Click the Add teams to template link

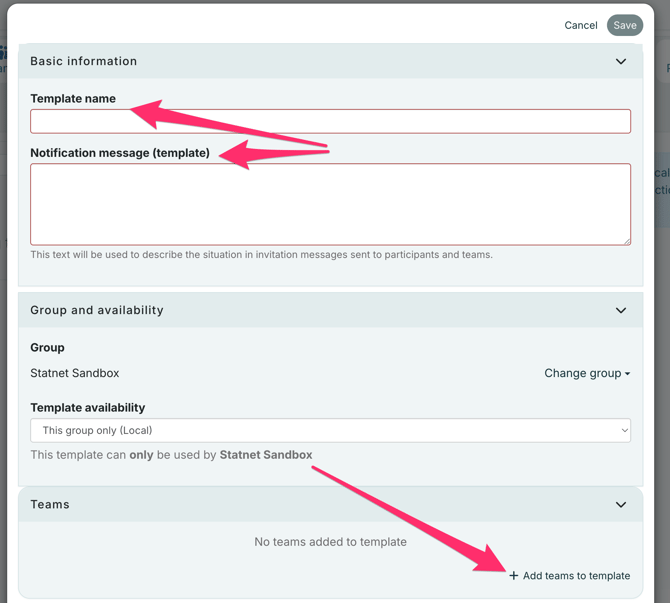click(576, 576)
